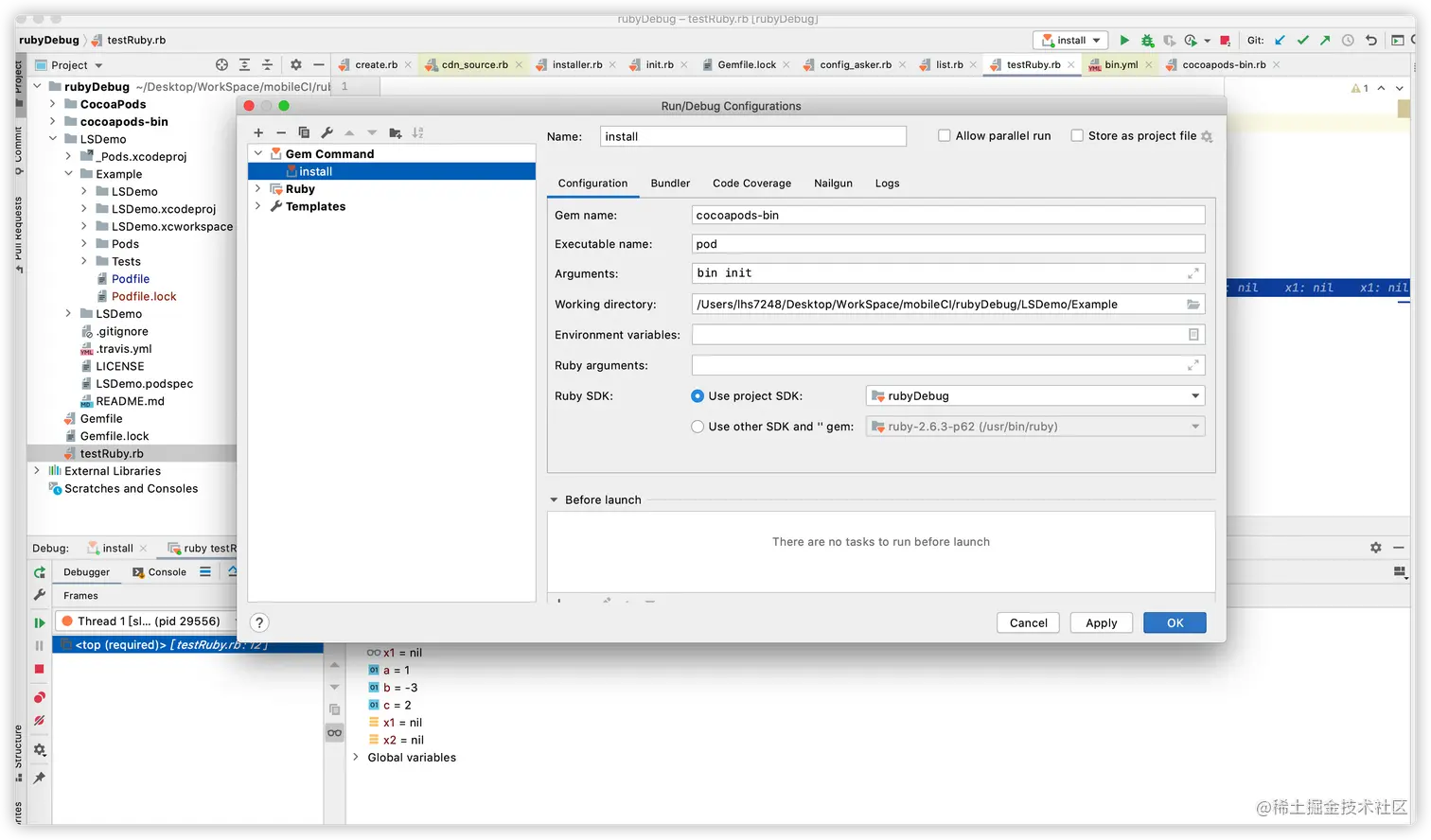This screenshot has width=1431, height=840.
Task: Open help for Run/Debug Configurations
Action: coord(259,622)
